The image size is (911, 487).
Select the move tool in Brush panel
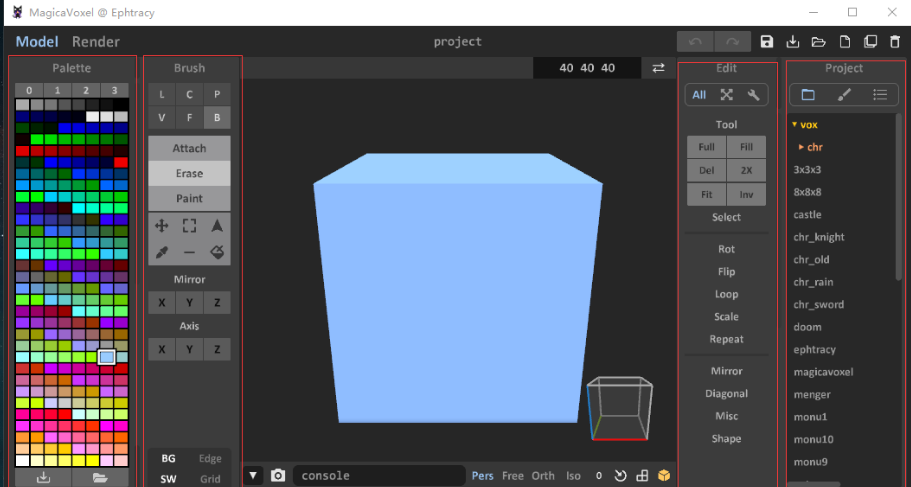coord(162,226)
